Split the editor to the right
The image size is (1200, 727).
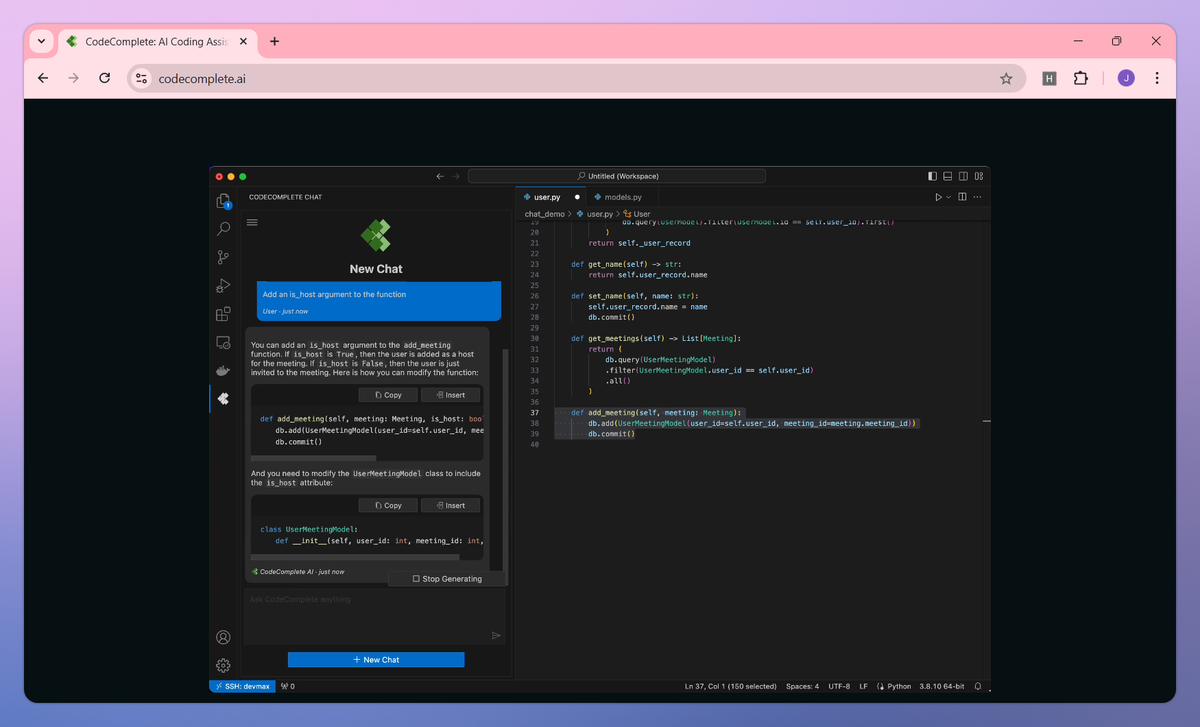[962, 197]
